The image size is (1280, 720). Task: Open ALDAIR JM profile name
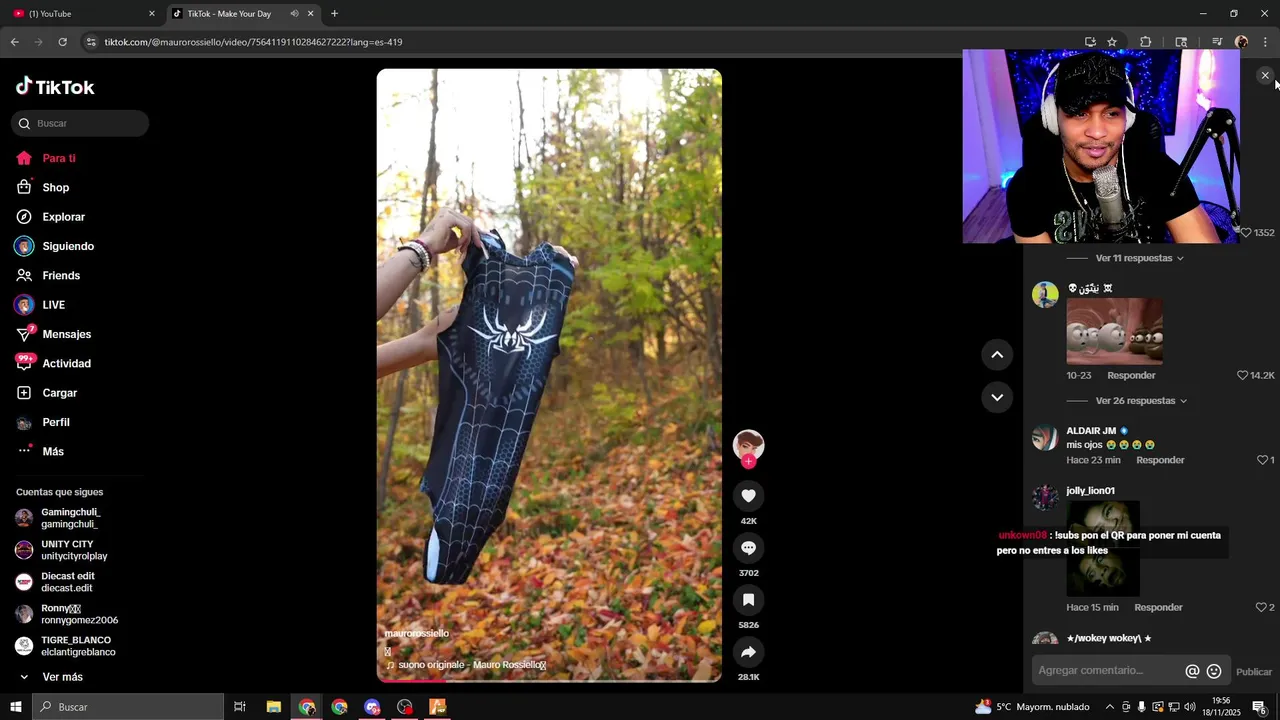click(1091, 431)
